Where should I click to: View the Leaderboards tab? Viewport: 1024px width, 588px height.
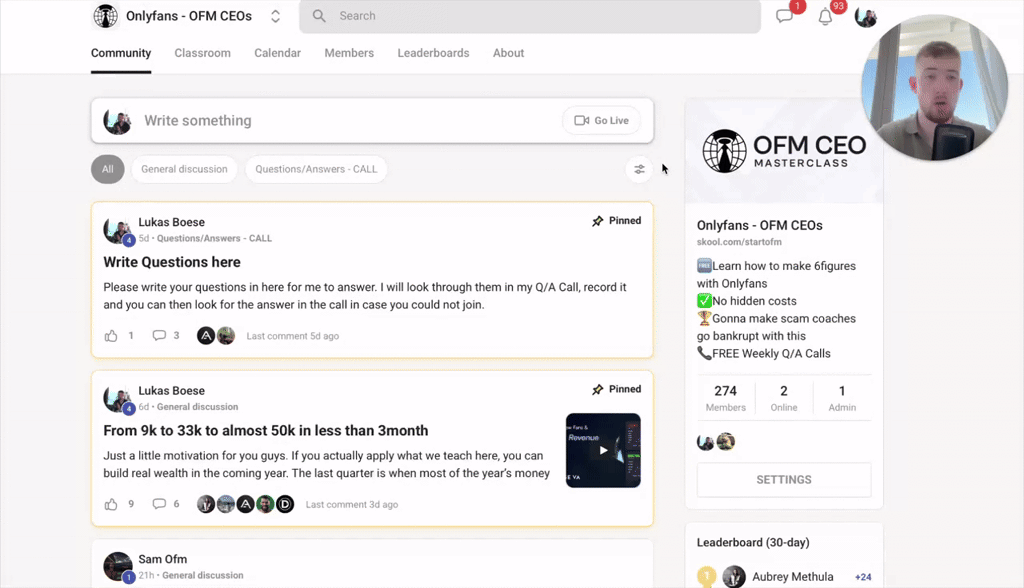coord(434,53)
